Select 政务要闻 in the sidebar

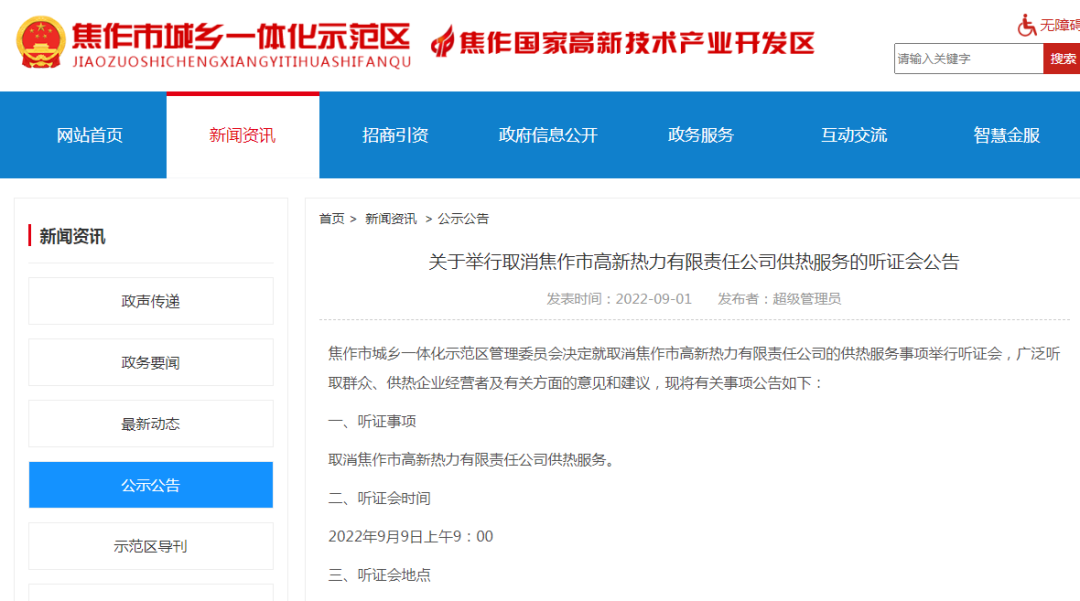click(151, 362)
